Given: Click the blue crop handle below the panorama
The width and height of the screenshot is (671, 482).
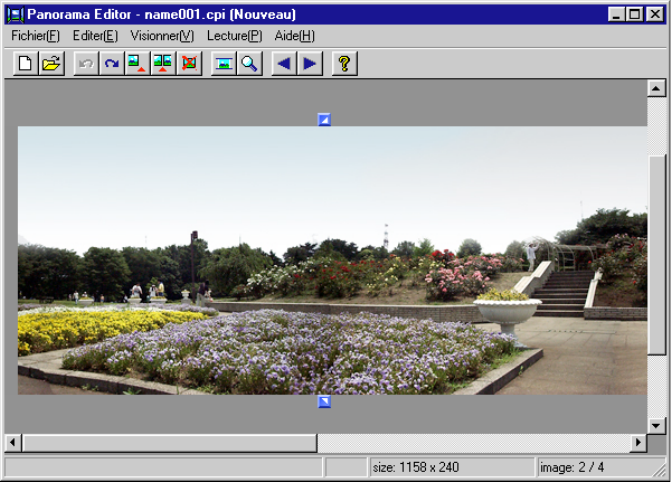Looking at the screenshot, I should (x=324, y=402).
